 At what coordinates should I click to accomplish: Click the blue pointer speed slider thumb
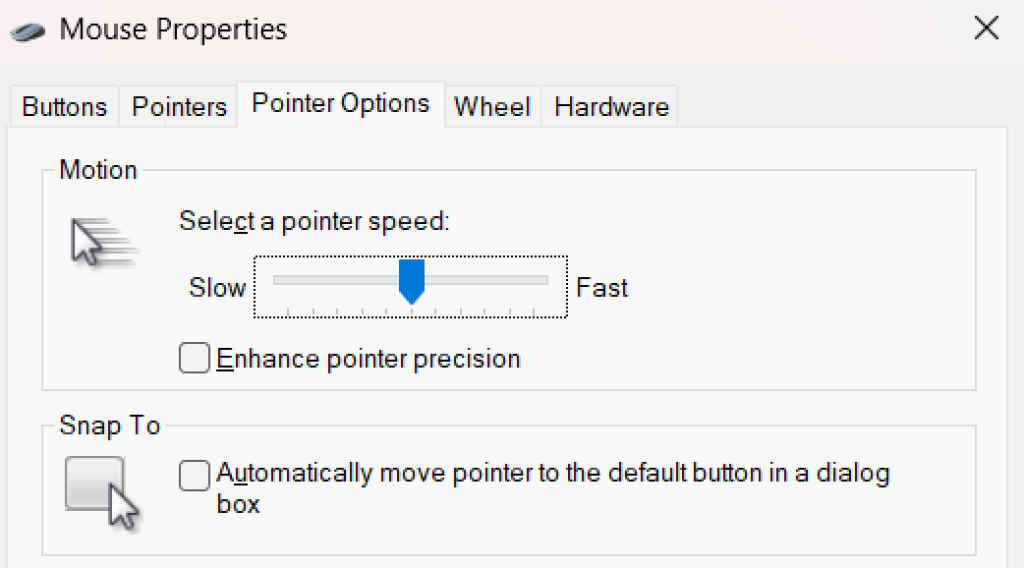pos(412,280)
